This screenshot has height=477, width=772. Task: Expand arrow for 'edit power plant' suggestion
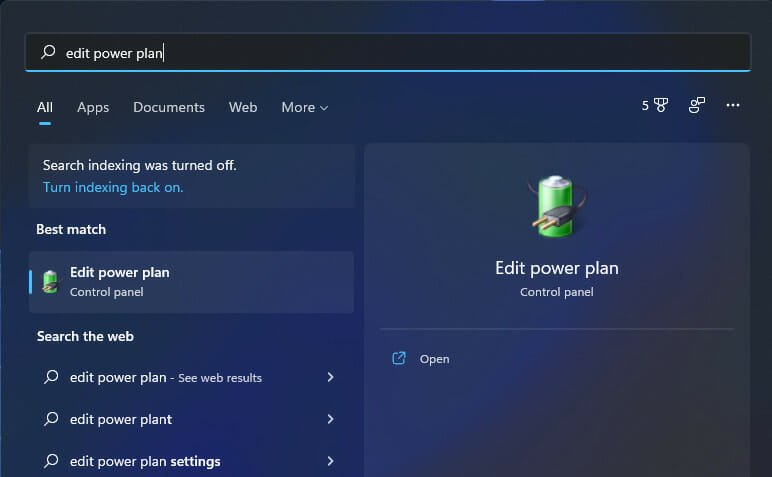[330, 419]
